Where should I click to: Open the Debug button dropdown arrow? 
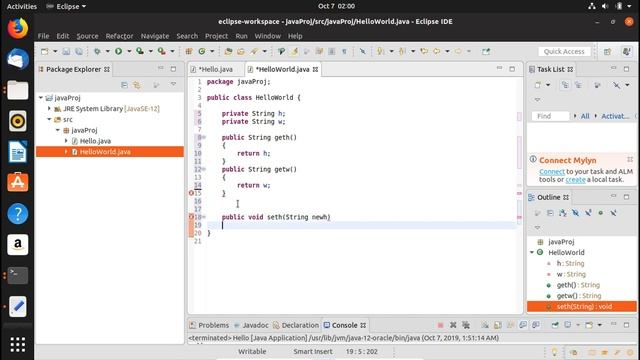coord(108,51)
